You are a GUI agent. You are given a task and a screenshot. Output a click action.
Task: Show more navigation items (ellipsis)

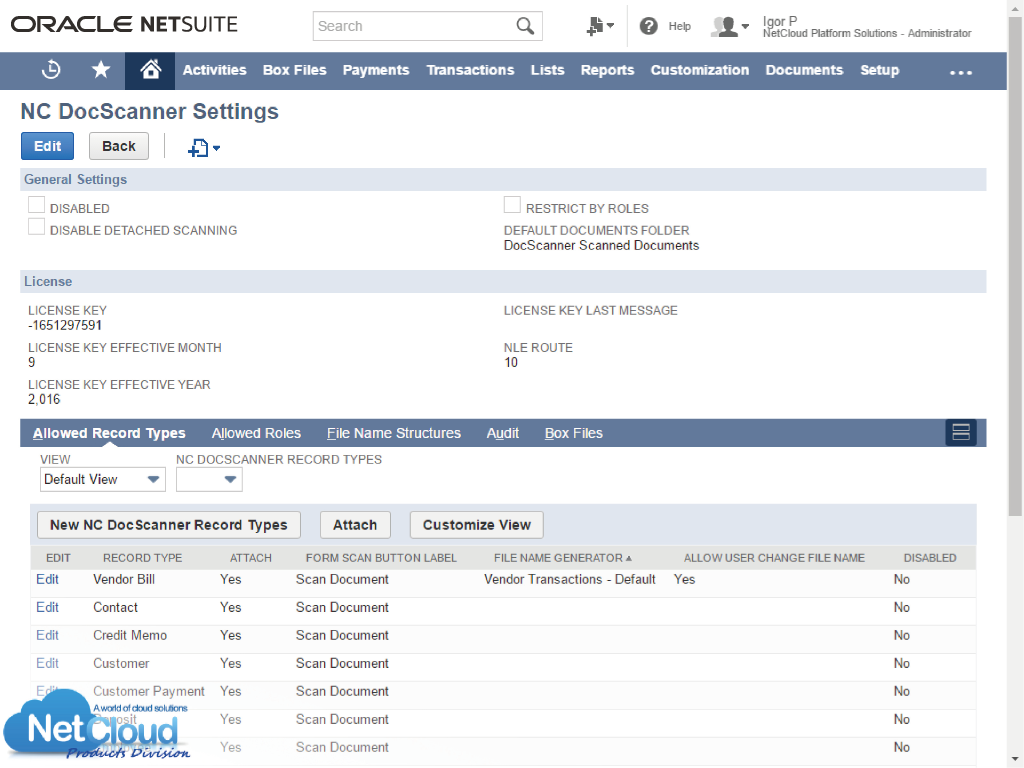click(x=961, y=72)
